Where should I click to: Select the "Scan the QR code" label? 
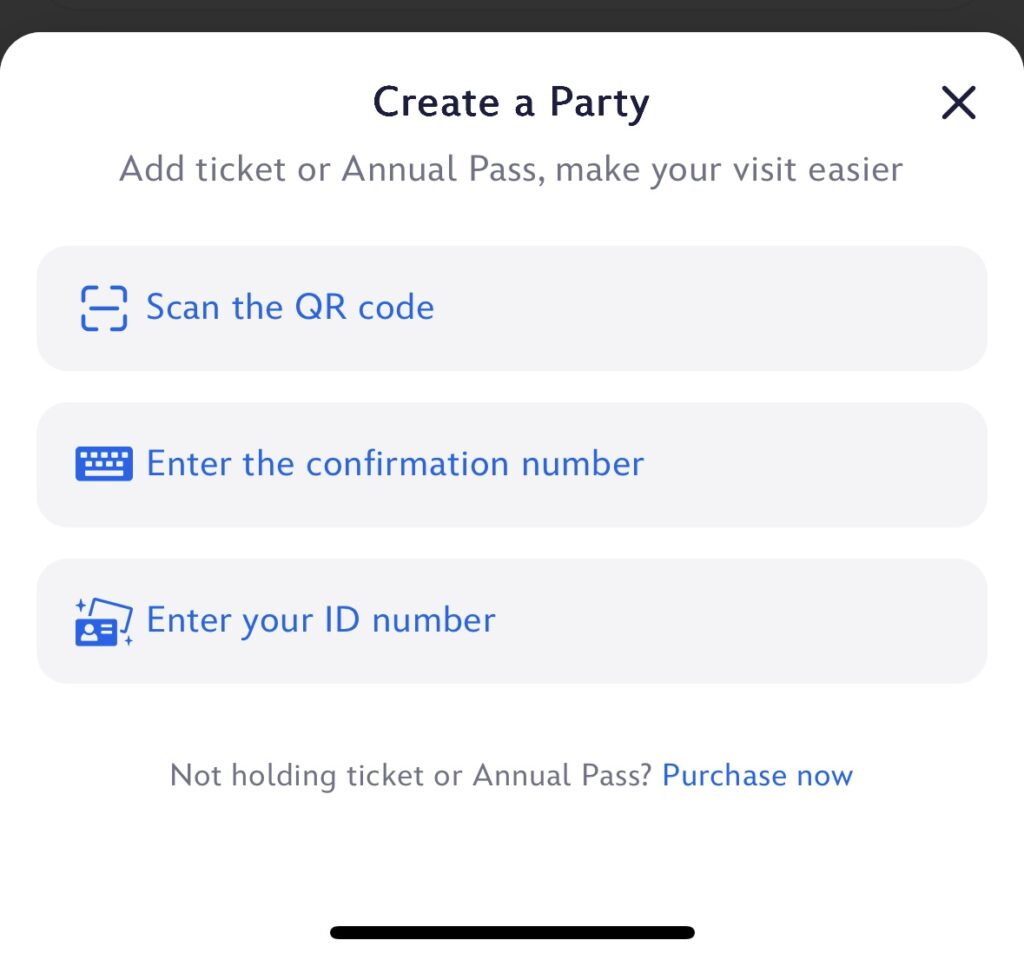290,307
